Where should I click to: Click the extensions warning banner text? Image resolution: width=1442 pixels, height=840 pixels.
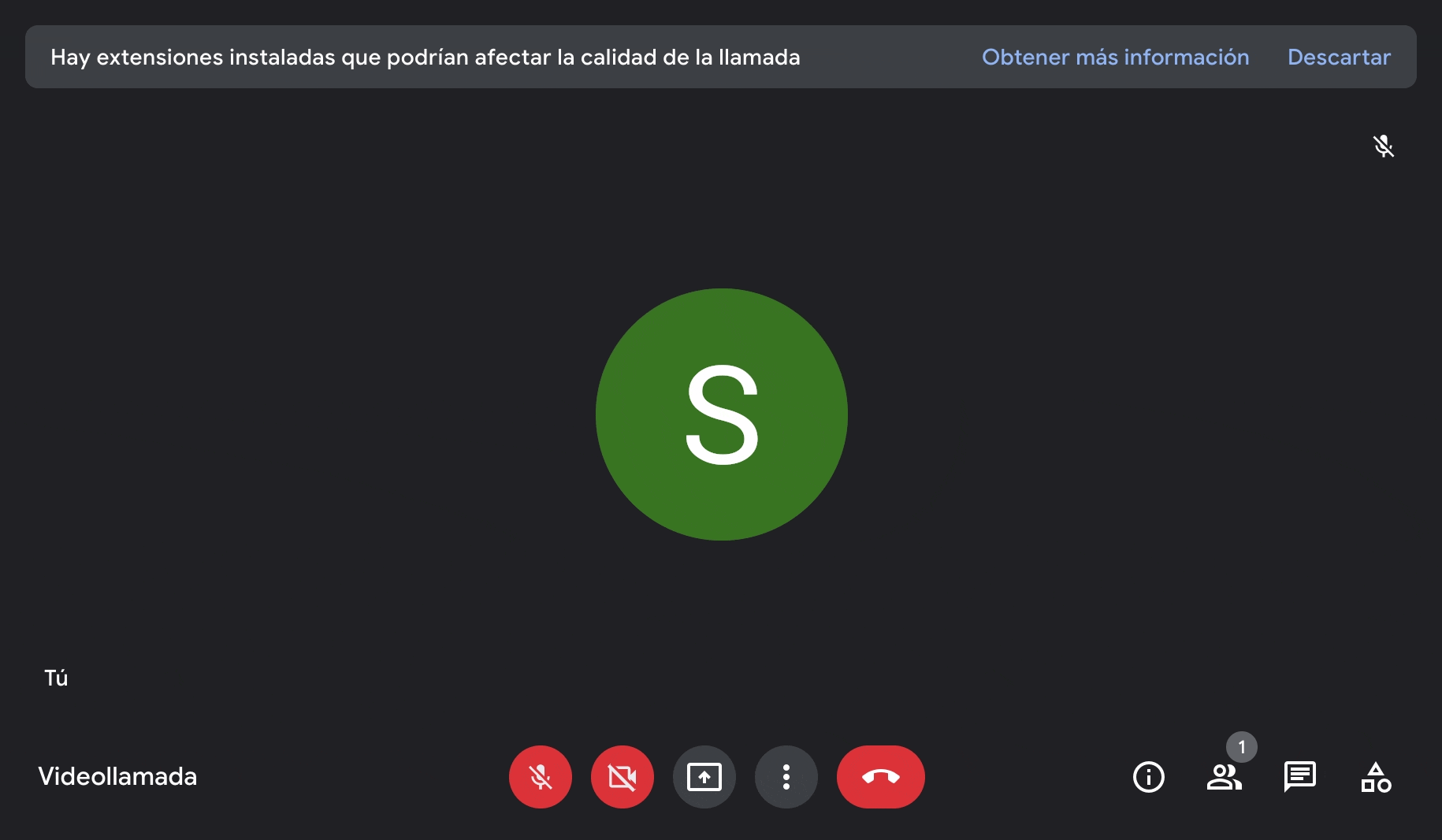[x=426, y=57]
